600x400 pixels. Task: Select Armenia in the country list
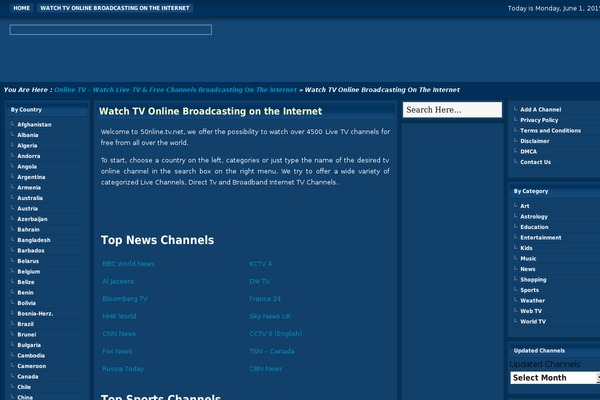[29, 188]
